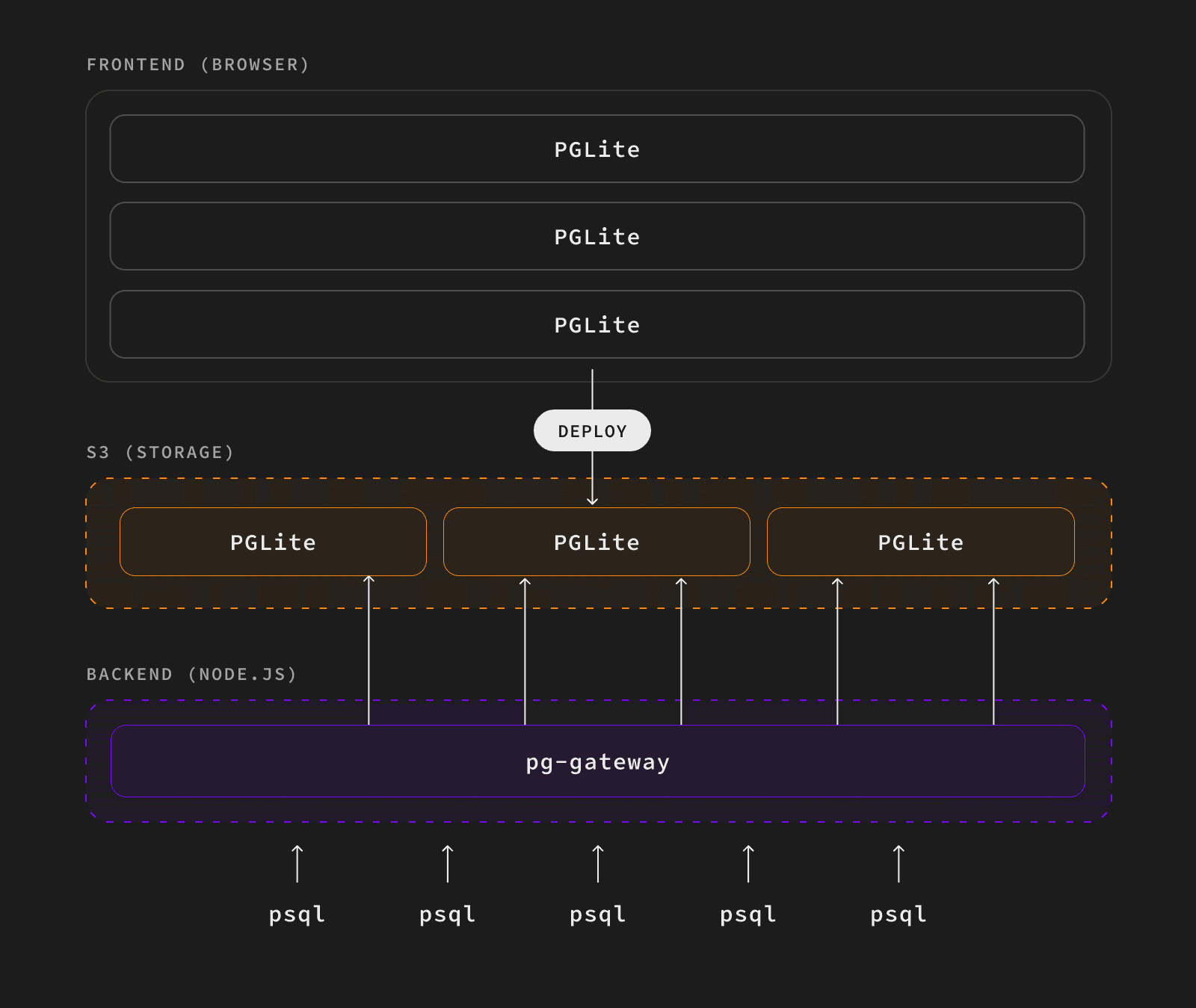Select the pg-gateway node
Image resolution: width=1196 pixels, height=1008 pixels.
pos(597,761)
